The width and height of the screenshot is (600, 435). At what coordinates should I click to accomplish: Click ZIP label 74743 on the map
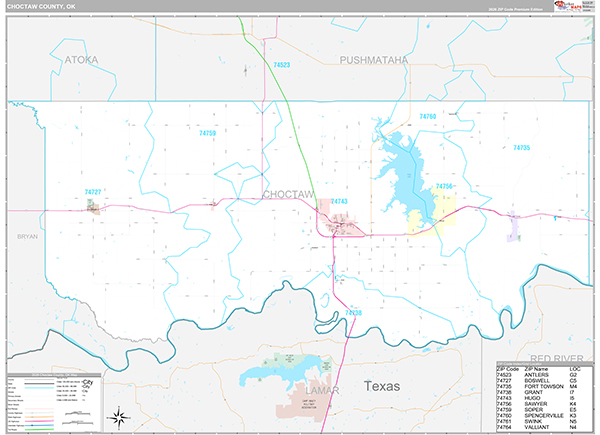(339, 201)
